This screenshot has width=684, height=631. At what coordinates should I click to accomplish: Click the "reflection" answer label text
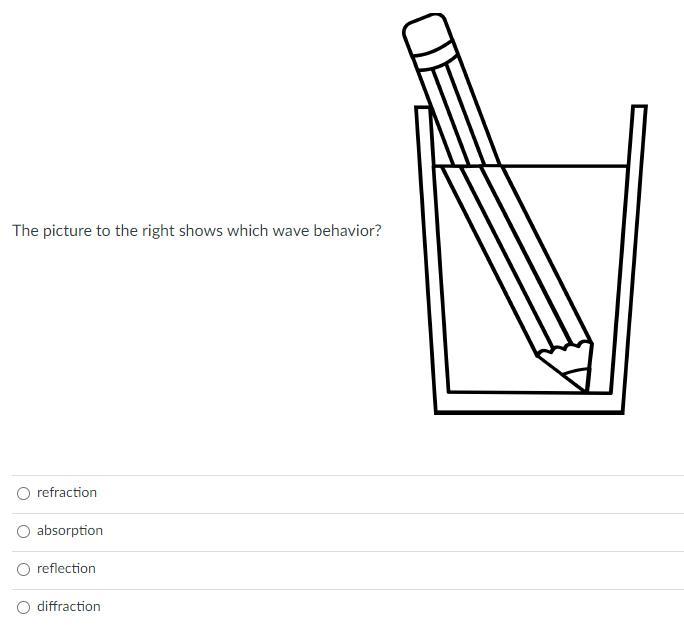pos(66,569)
